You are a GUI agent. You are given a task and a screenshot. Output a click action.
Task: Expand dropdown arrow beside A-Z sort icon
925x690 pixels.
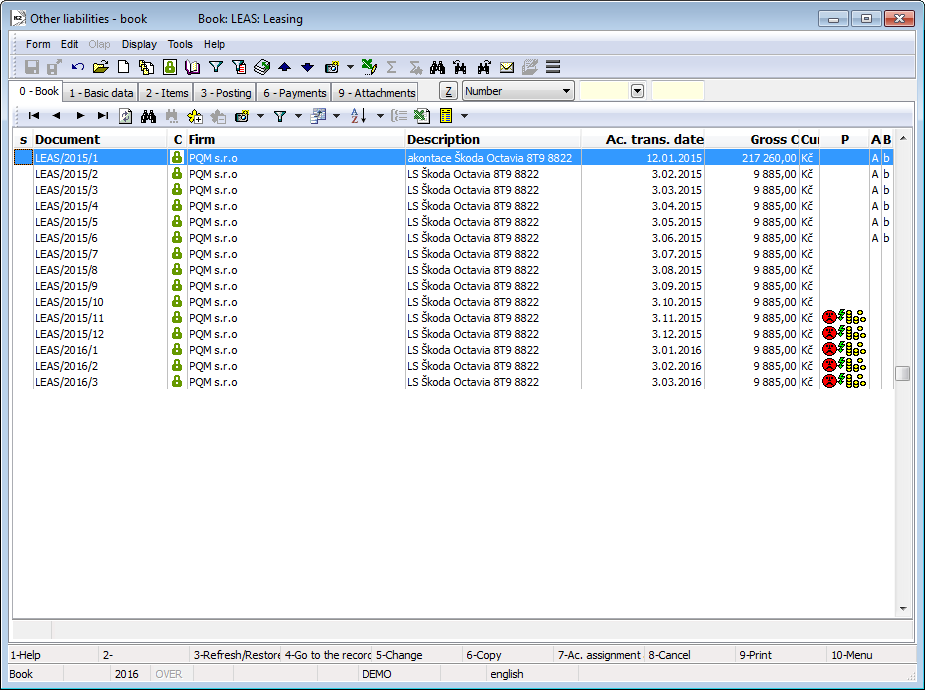click(x=380, y=116)
